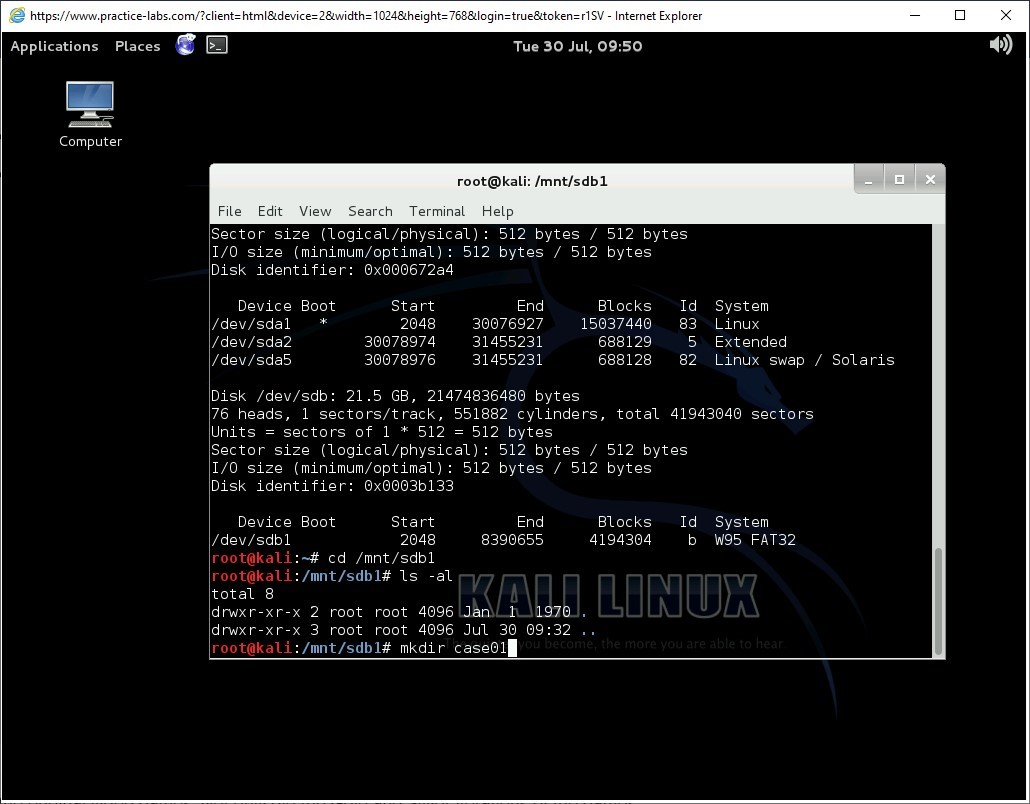Open the terminal File menu
1030x804 pixels.
pyautogui.click(x=229, y=211)
